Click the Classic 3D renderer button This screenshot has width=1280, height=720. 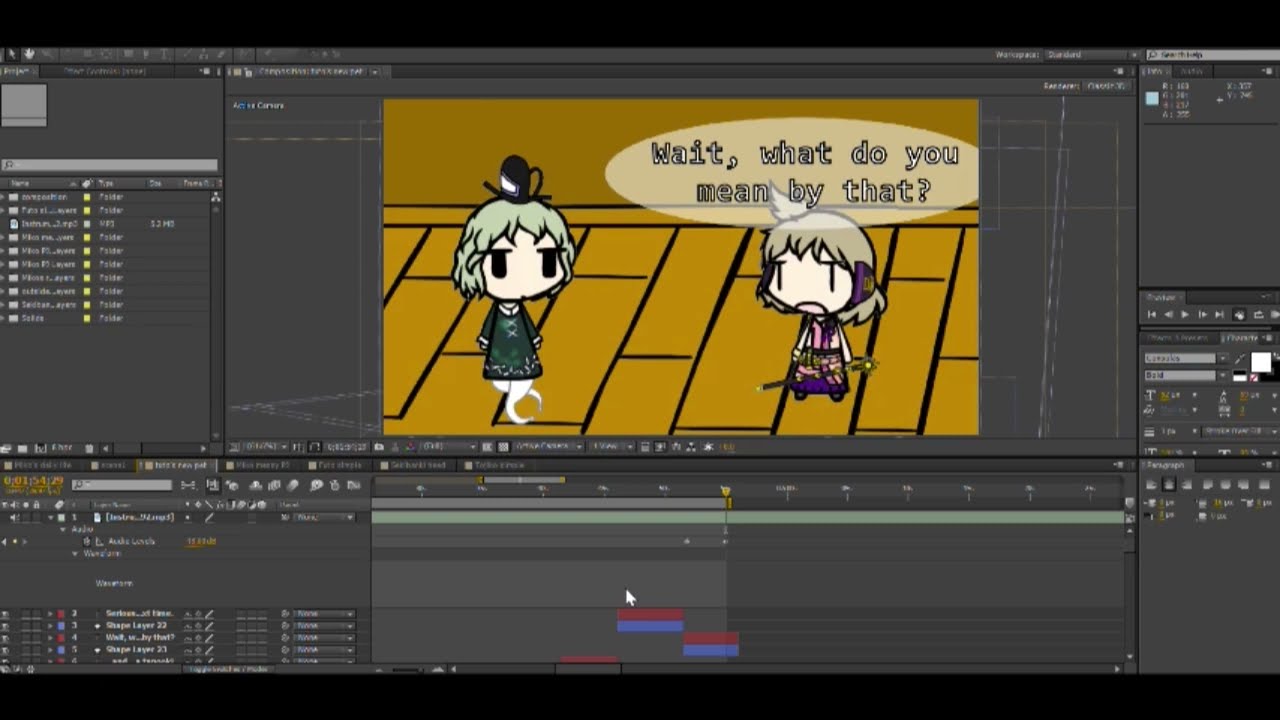(1106, 86)
